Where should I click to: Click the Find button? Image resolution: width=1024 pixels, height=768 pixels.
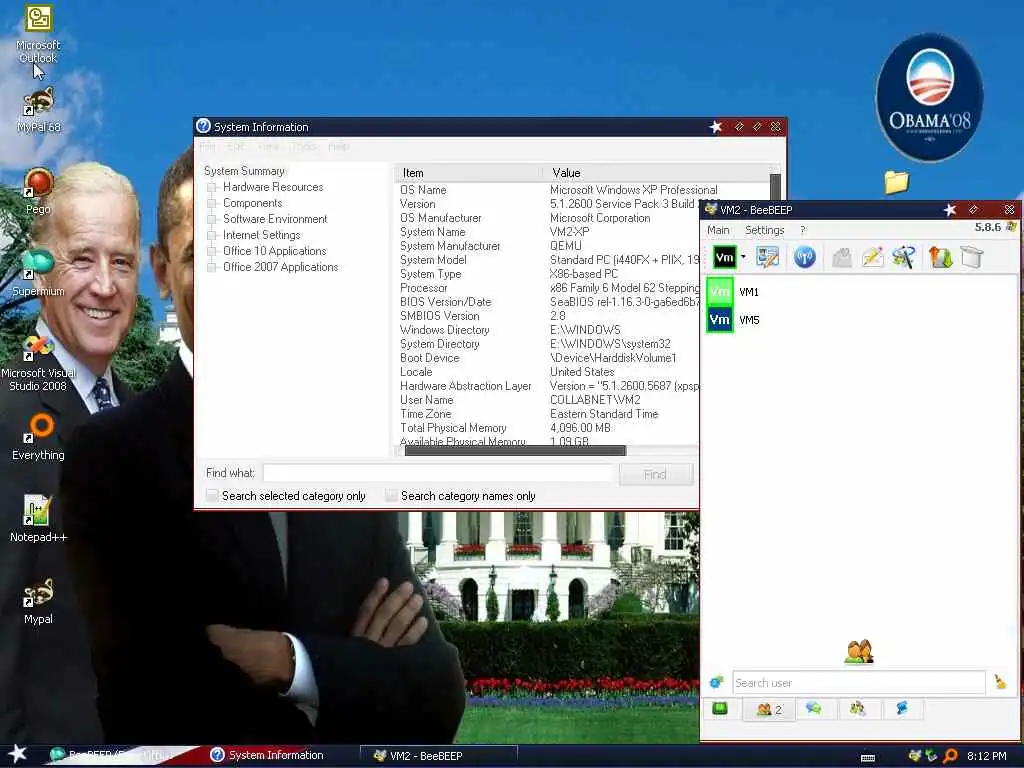656,474
